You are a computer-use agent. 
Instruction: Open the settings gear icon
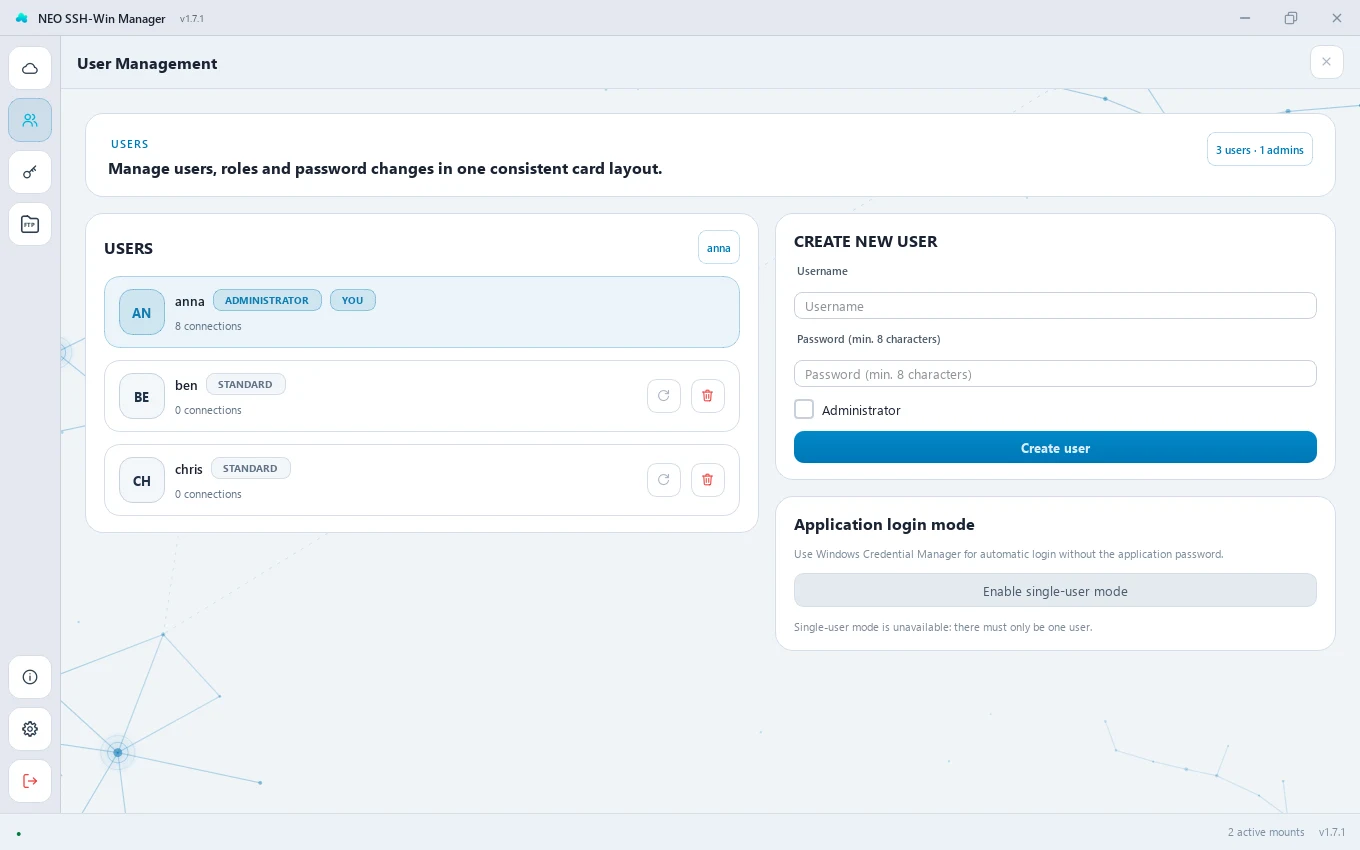click(x=30, y=729)
